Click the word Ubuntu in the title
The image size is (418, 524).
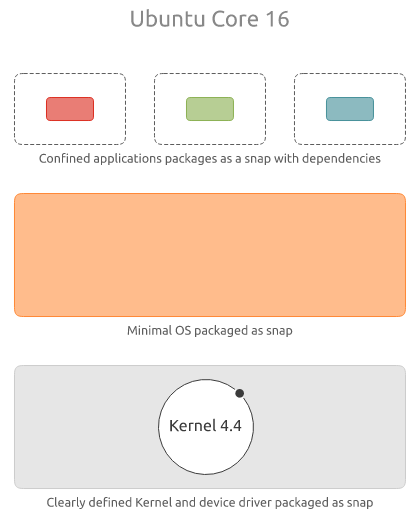(x=167, y=19)
